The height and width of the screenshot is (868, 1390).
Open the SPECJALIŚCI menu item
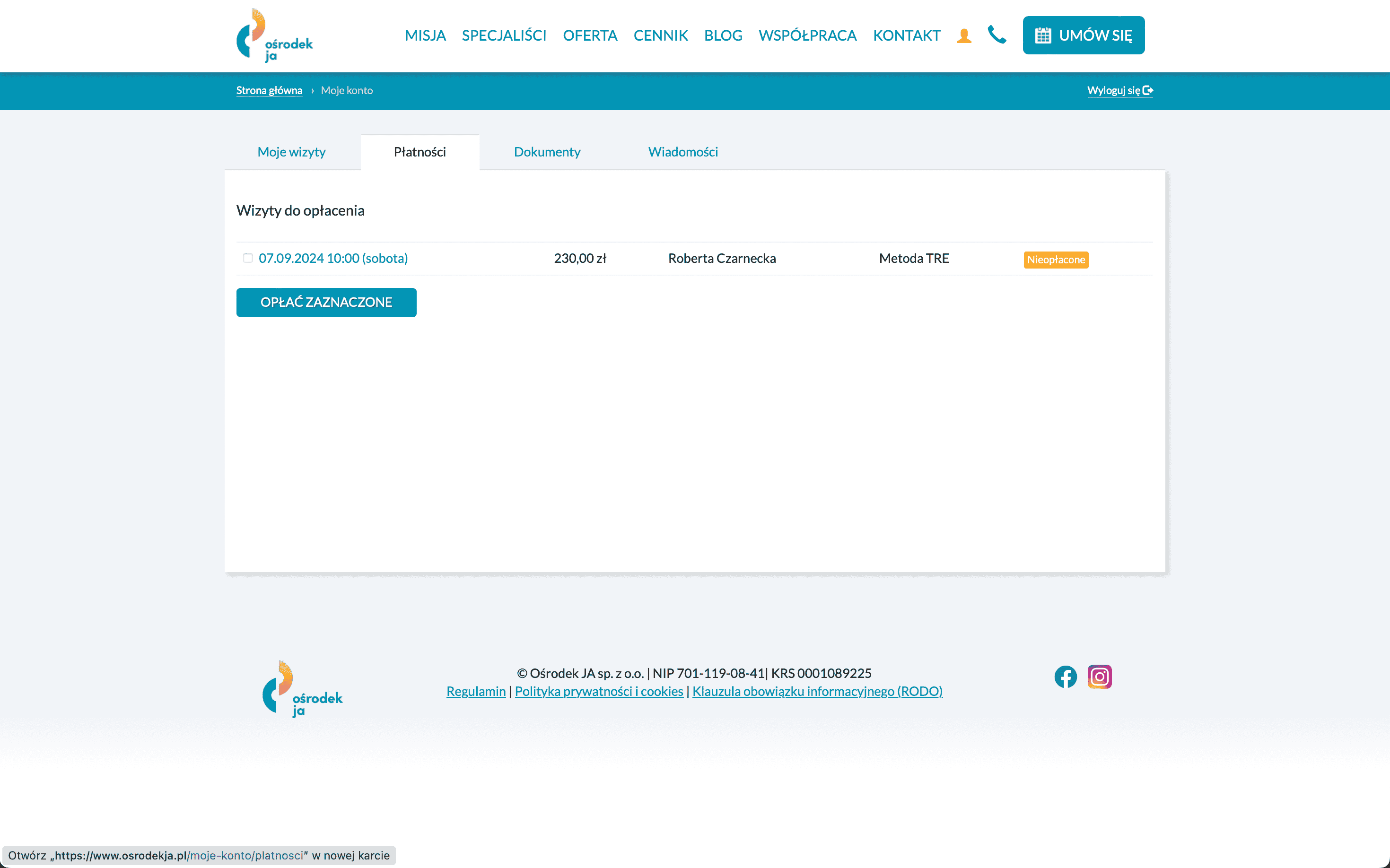point(504,35)
